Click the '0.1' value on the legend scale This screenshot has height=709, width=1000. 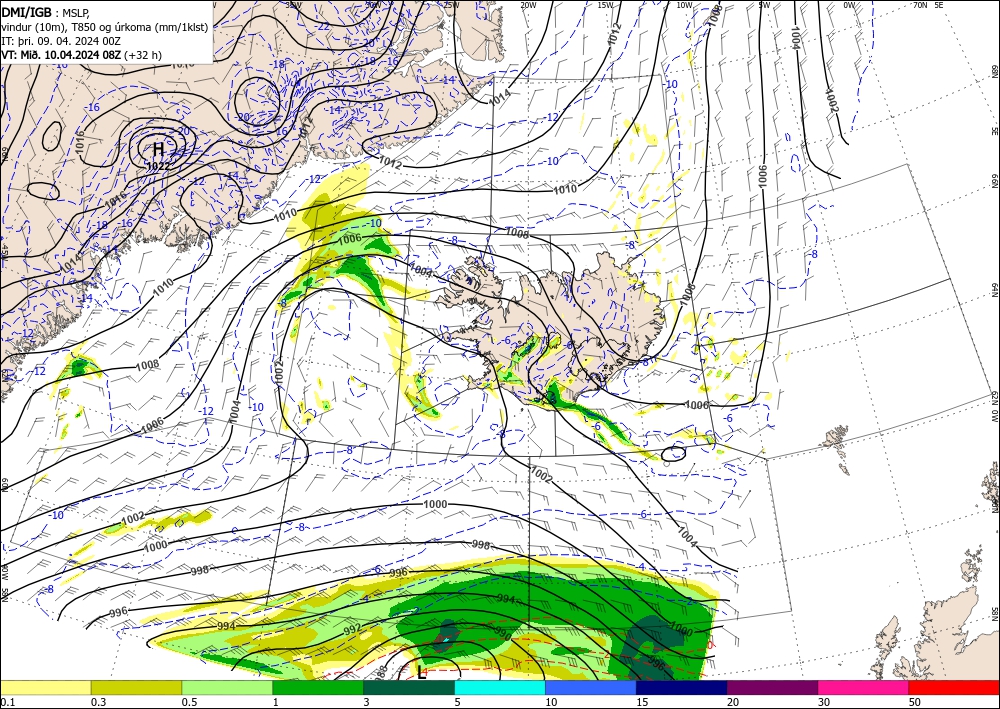pyautogui.click(x=6, y=702)
